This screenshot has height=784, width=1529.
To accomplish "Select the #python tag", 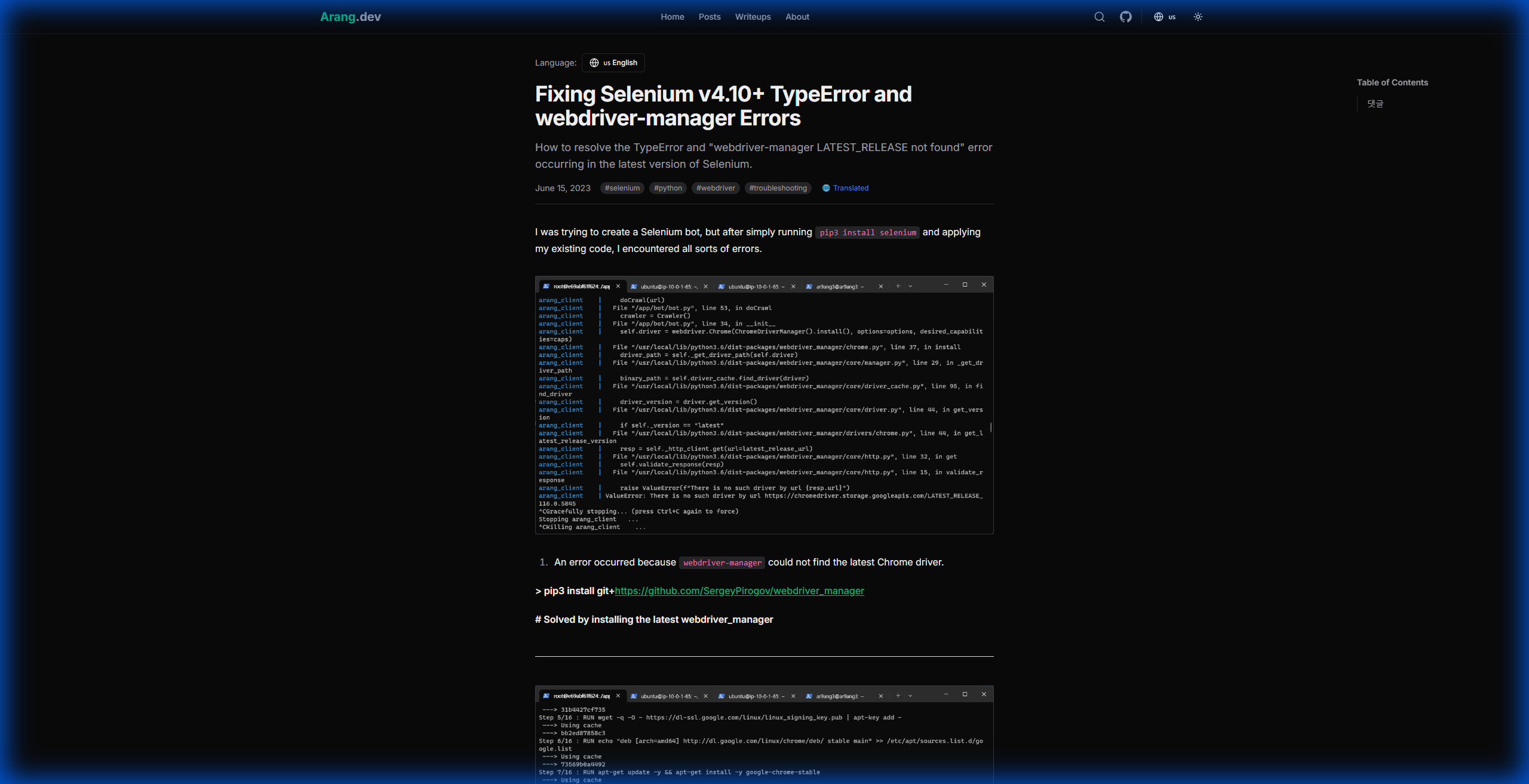I will click(668, 188).
